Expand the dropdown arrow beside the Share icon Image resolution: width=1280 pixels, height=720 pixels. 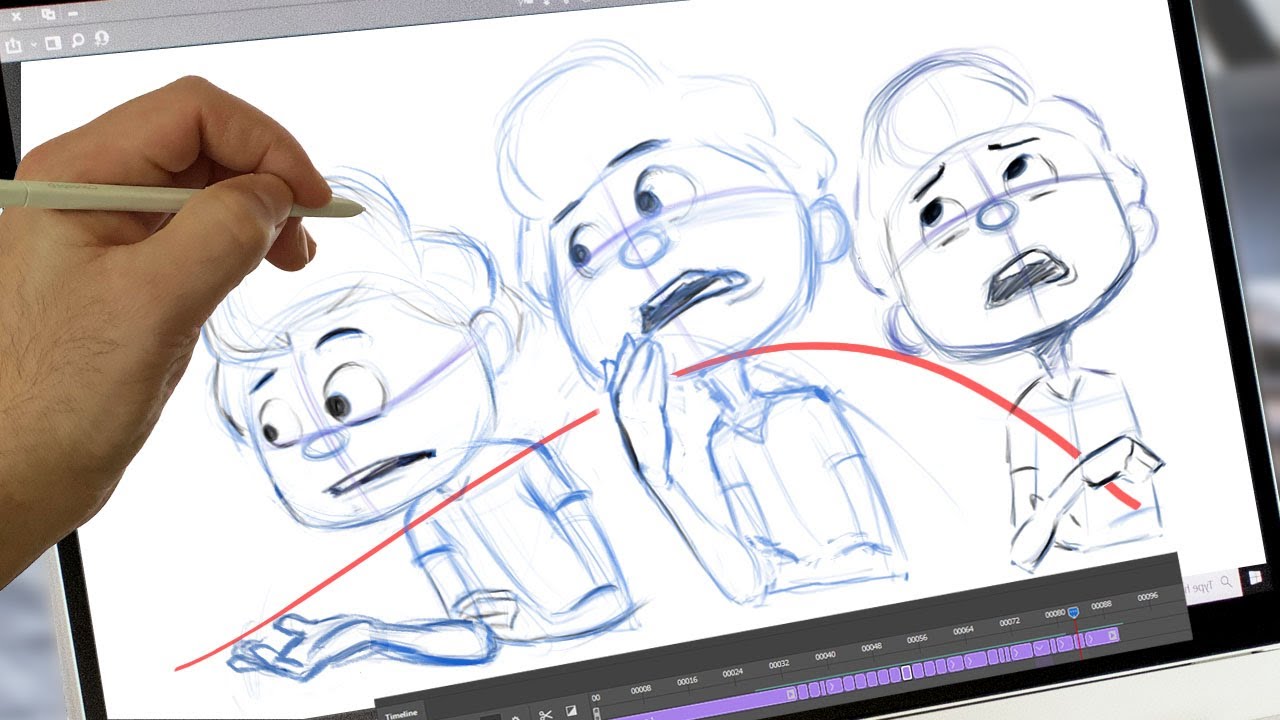[x=33, y=45]
